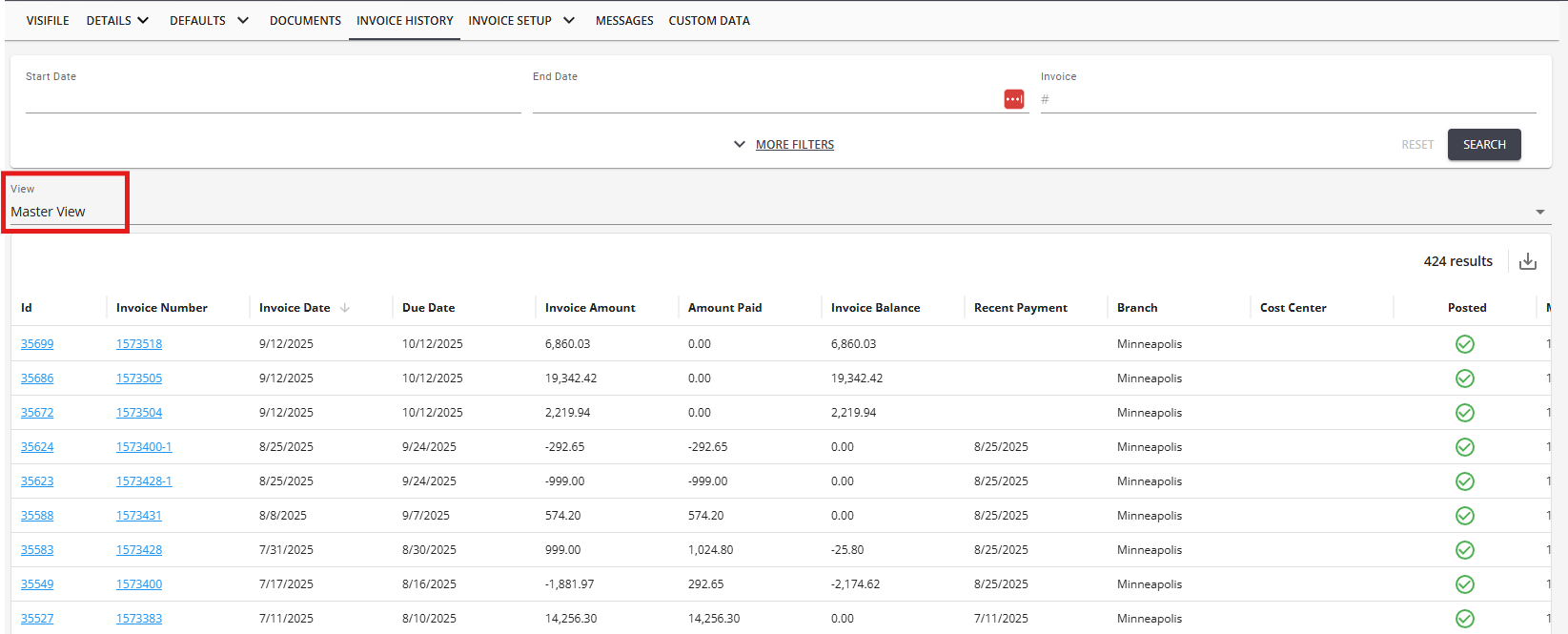Focus the Invoice number input field
Screen dimensions: 1568x634
coord(1289,99)
